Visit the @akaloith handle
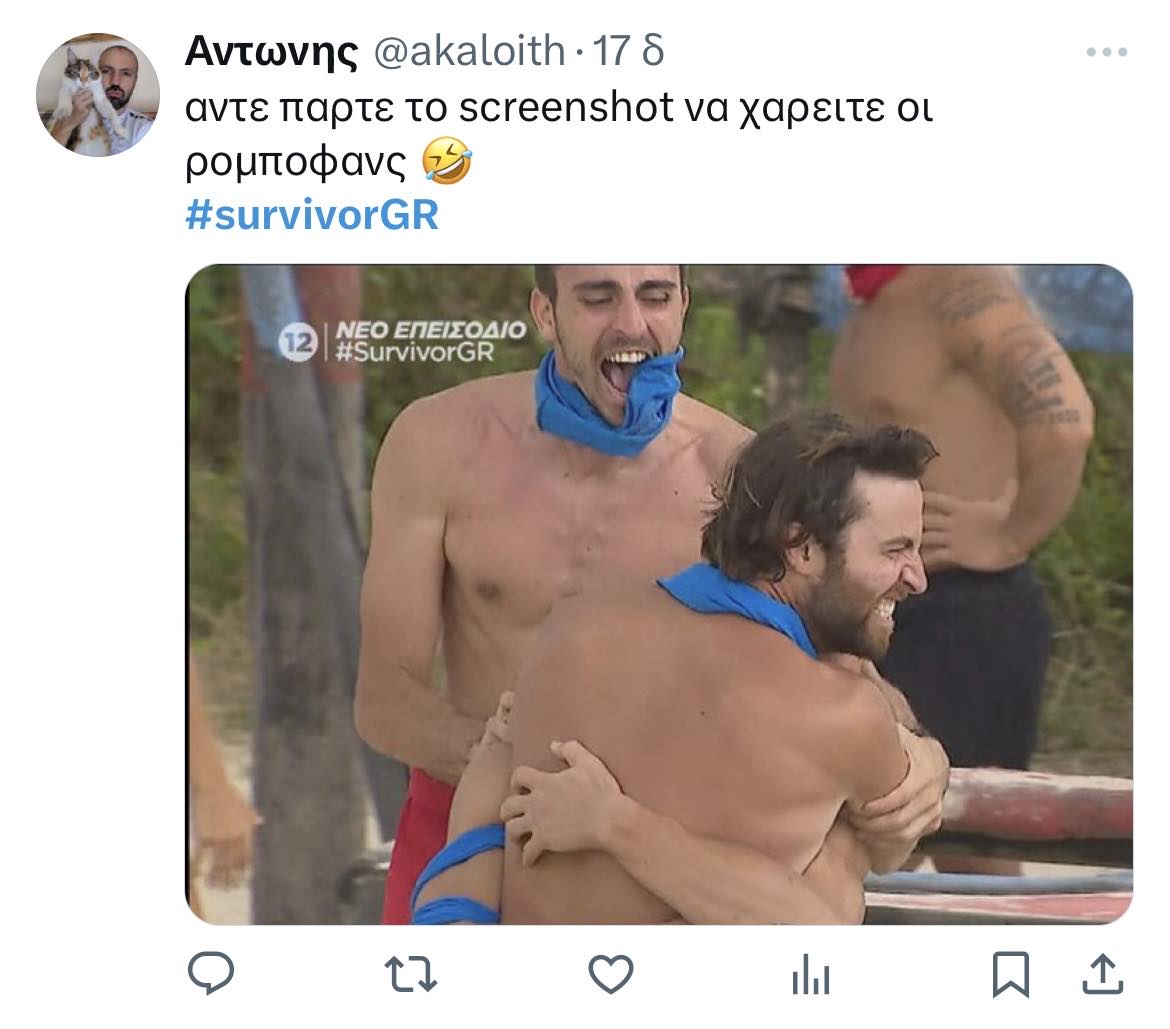Screen dimensions: 1170x1029 tap(469, 51)
